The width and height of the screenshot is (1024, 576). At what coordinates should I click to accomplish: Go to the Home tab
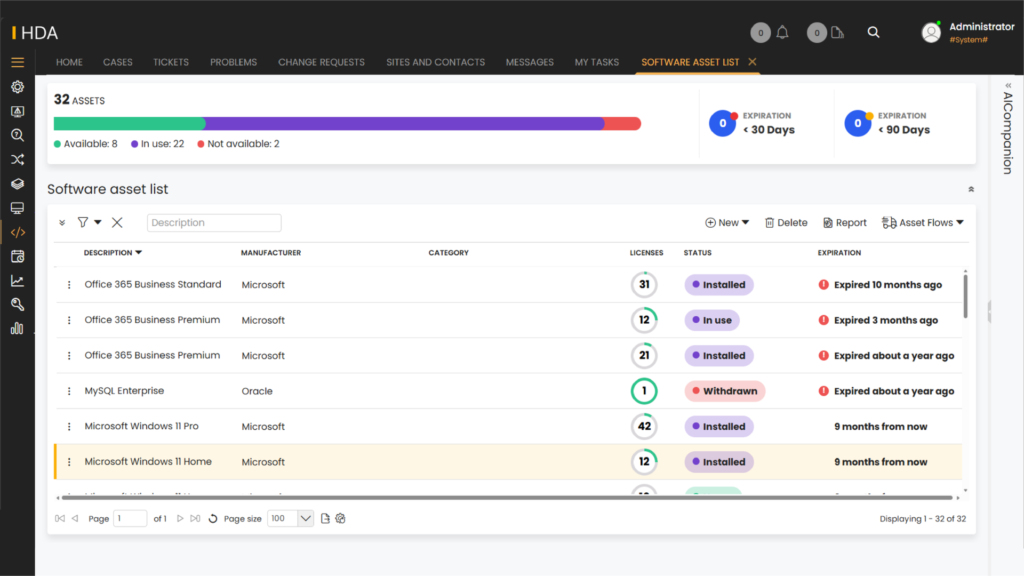(69, 62)
